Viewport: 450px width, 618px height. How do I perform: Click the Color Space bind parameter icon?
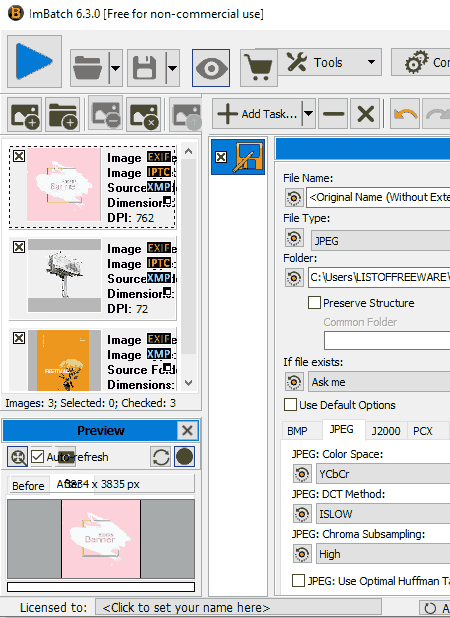(x=302, y=474)
